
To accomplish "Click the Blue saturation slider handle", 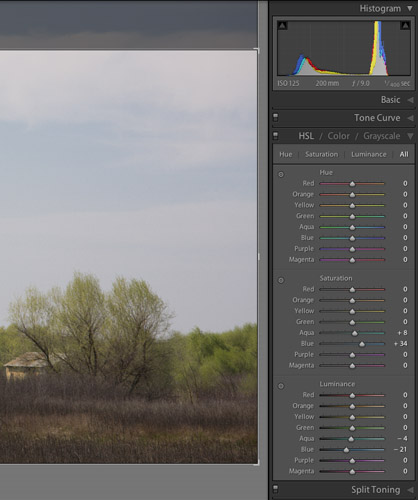I will click(x=362, y=344).
